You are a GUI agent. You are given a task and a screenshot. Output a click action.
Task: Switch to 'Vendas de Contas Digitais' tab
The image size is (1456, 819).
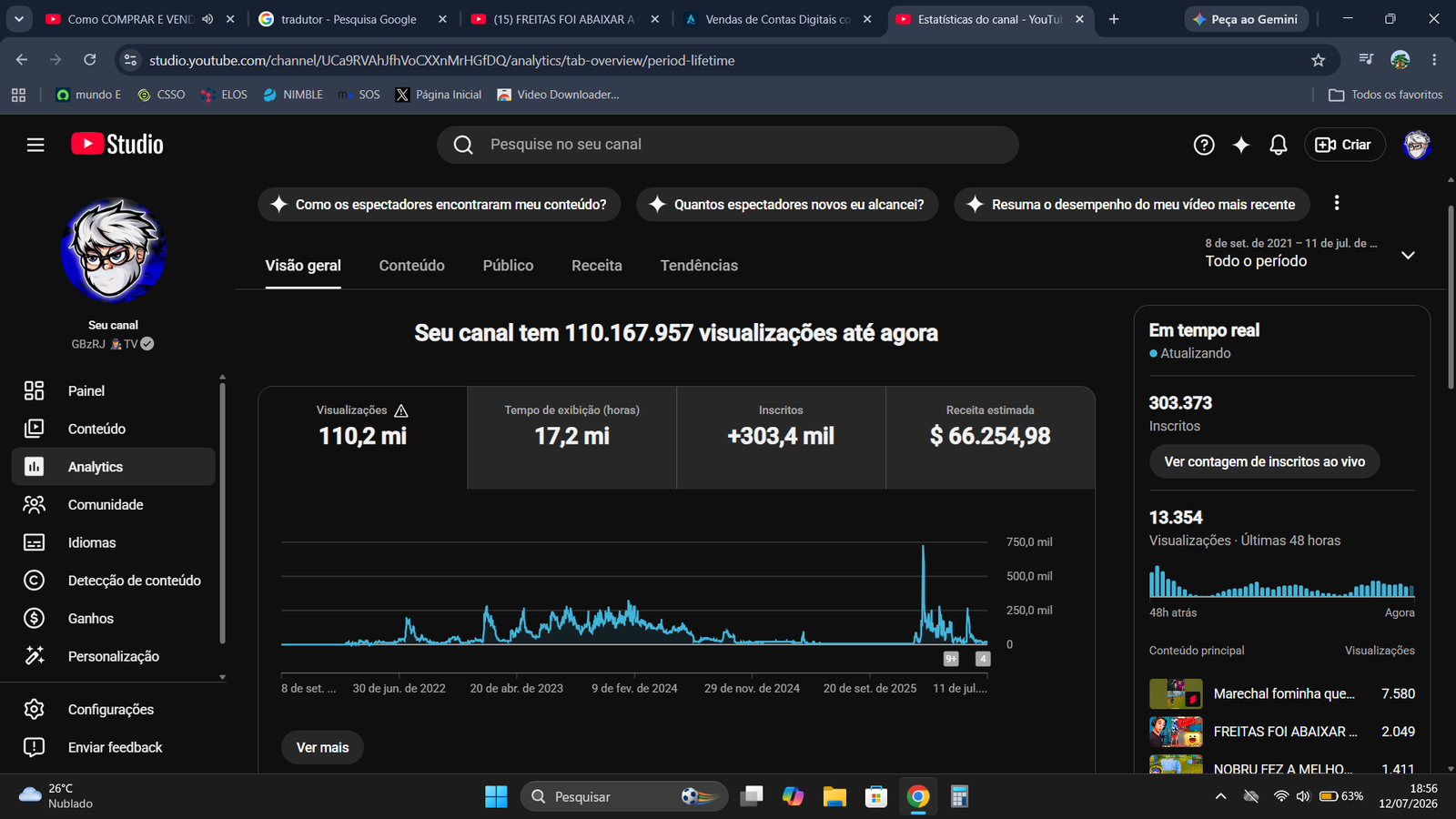click(x=778, y=19)
